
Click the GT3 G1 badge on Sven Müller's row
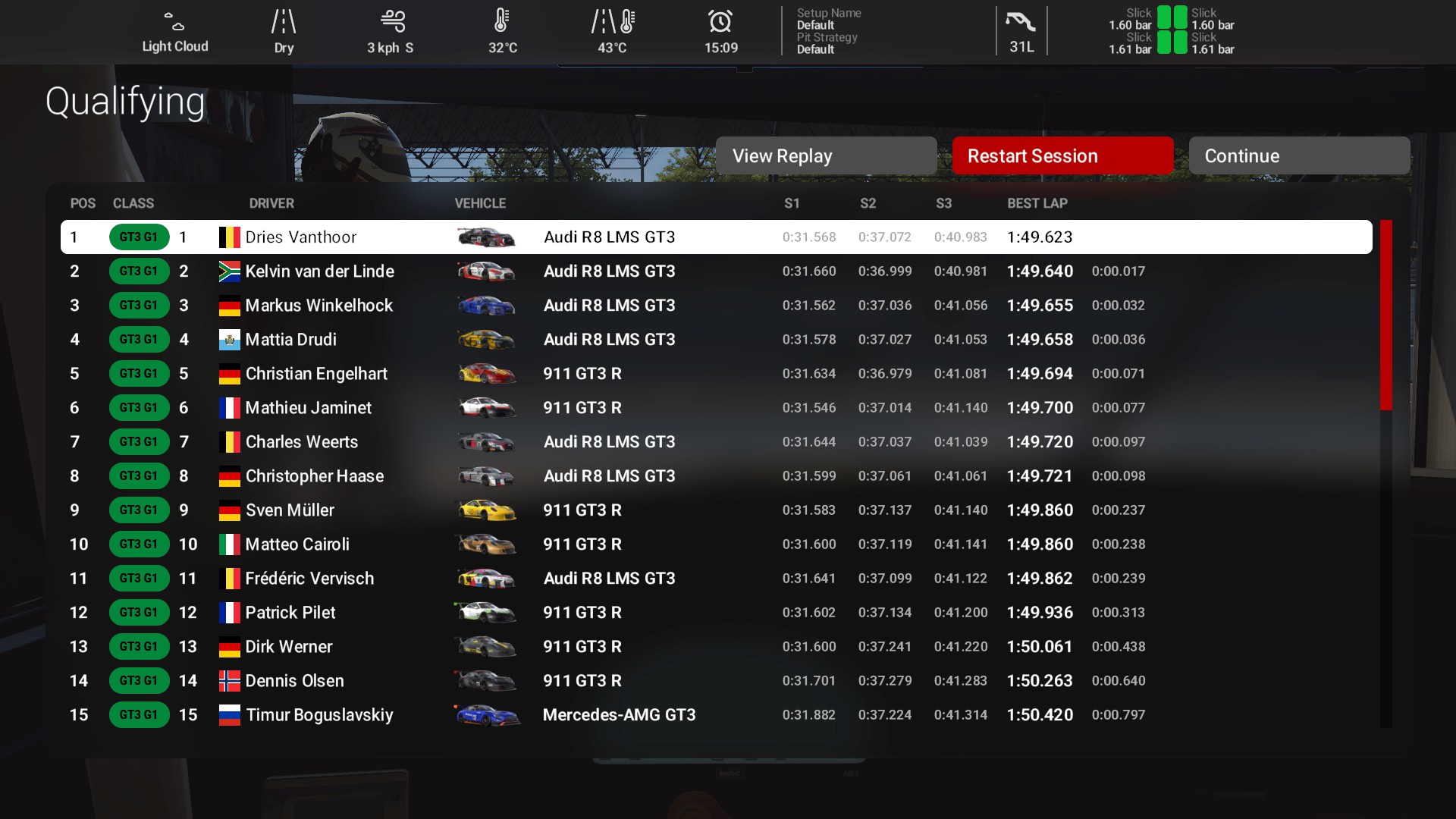(x=139, y=510)
